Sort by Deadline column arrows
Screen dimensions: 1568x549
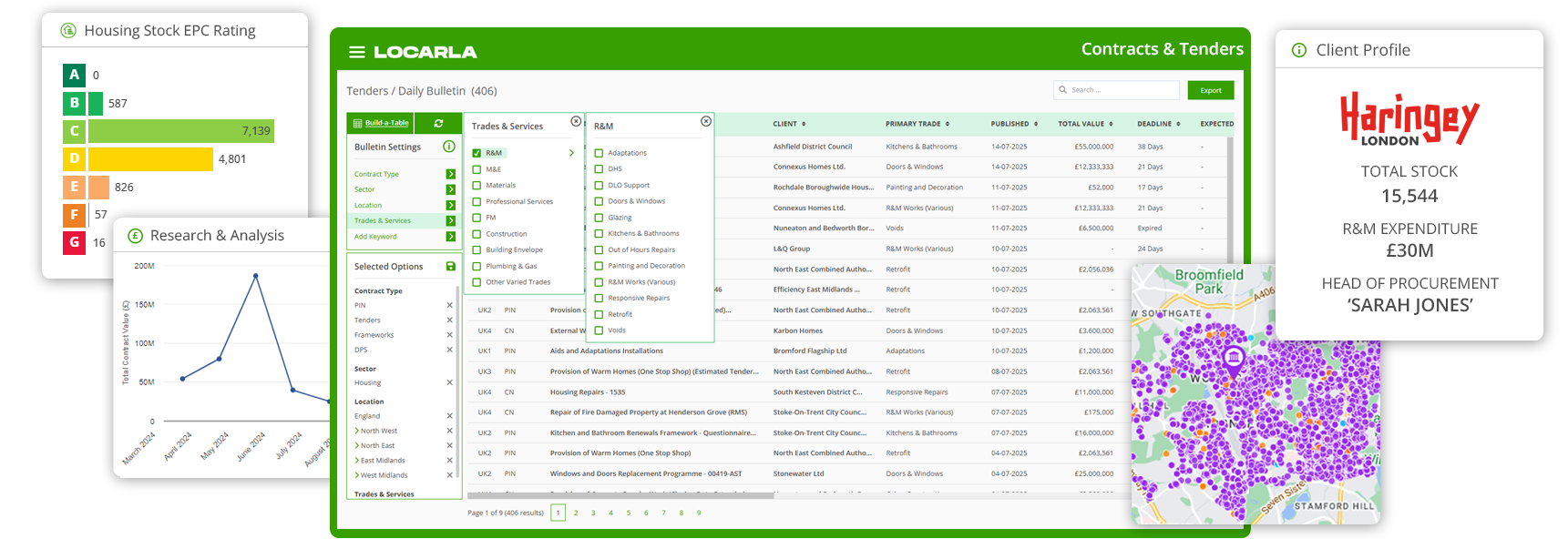click(x=1178, y=124)
